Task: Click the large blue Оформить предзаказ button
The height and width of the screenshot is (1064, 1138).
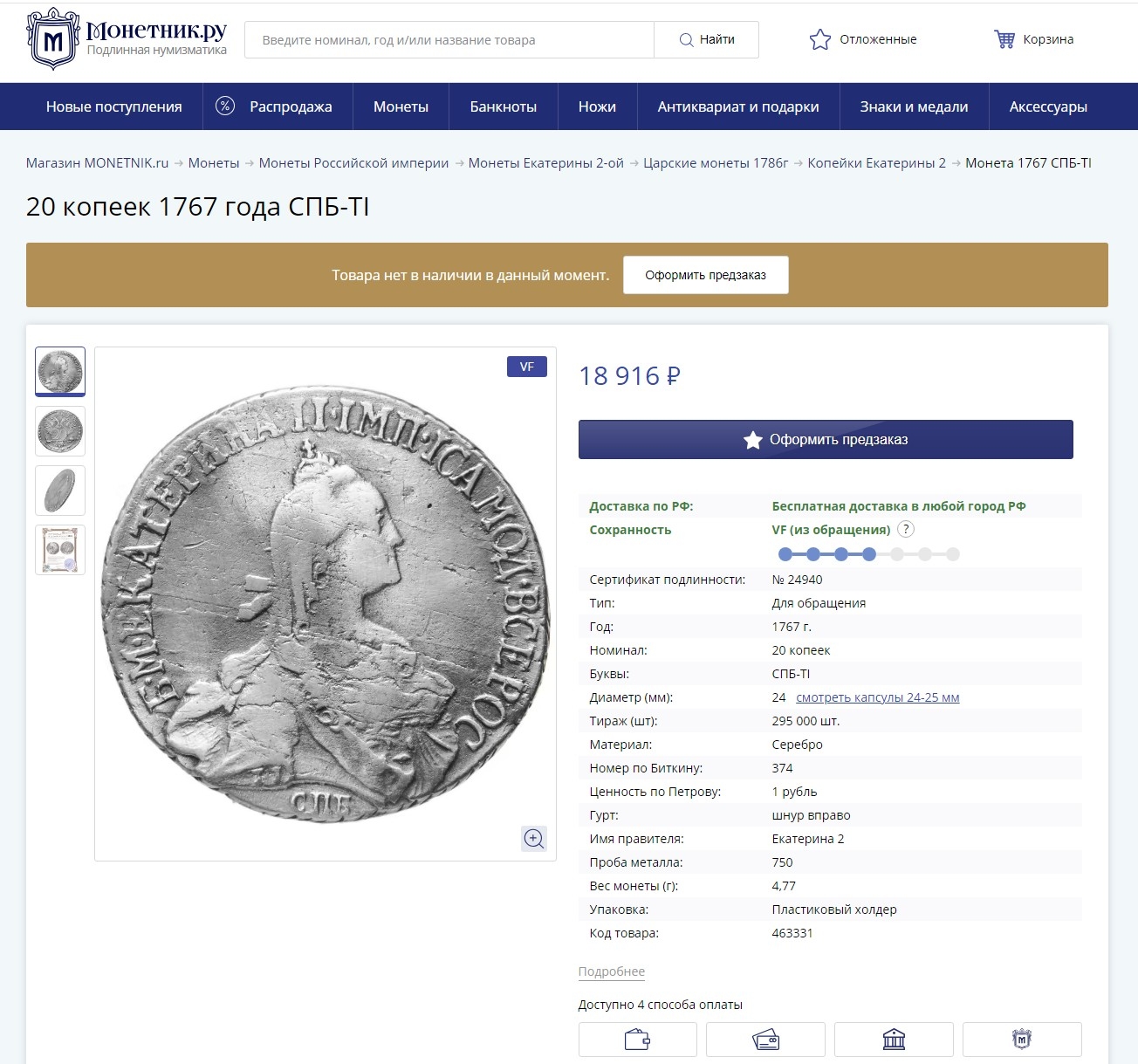Action: coord(826,440)
